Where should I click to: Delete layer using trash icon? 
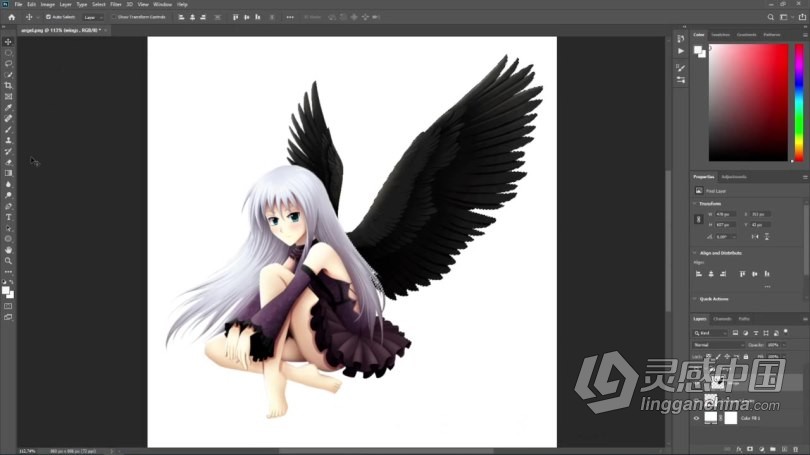(796, 449)
